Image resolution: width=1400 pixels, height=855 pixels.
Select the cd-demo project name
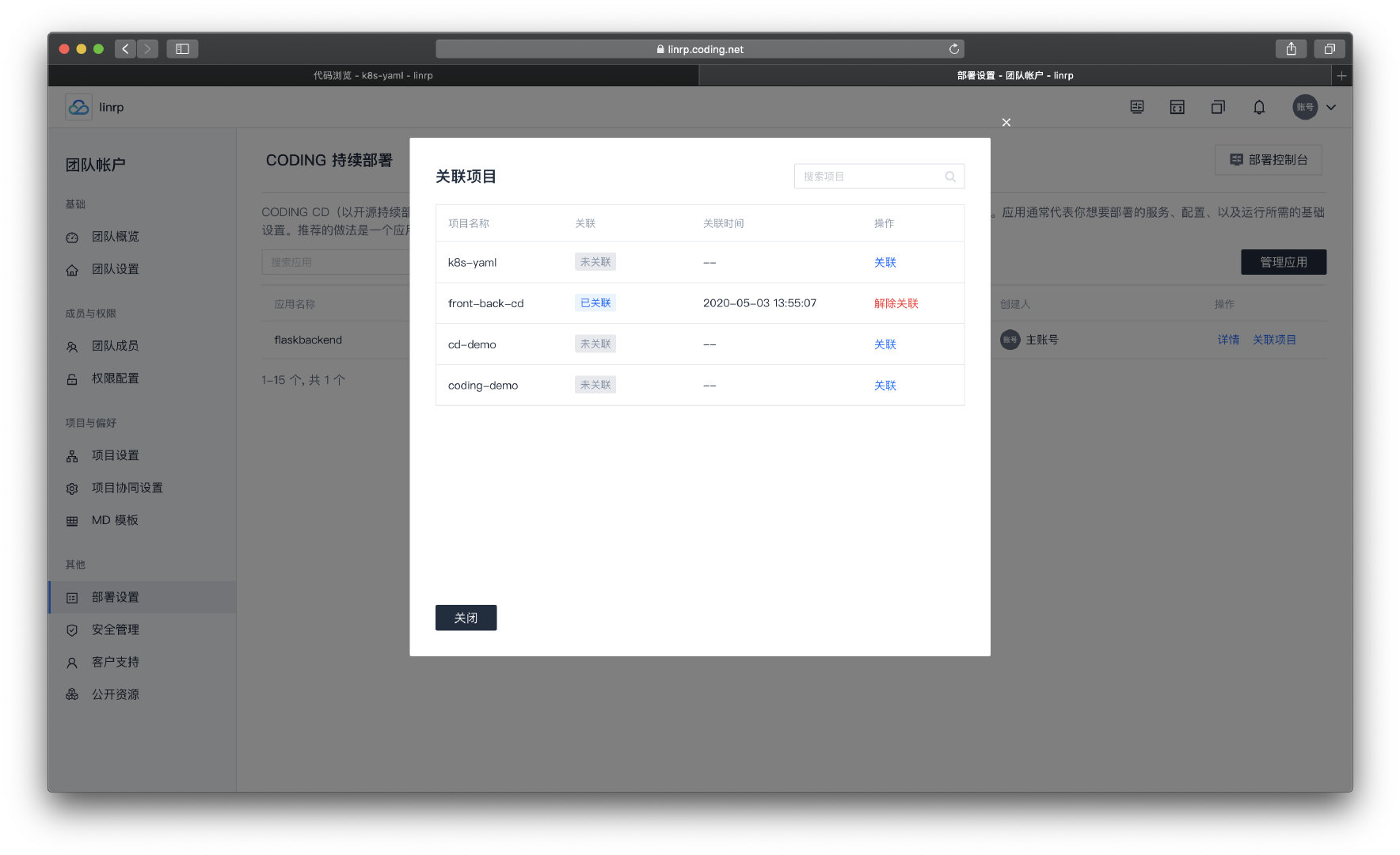pyautogui.click(x=472, y=344)
